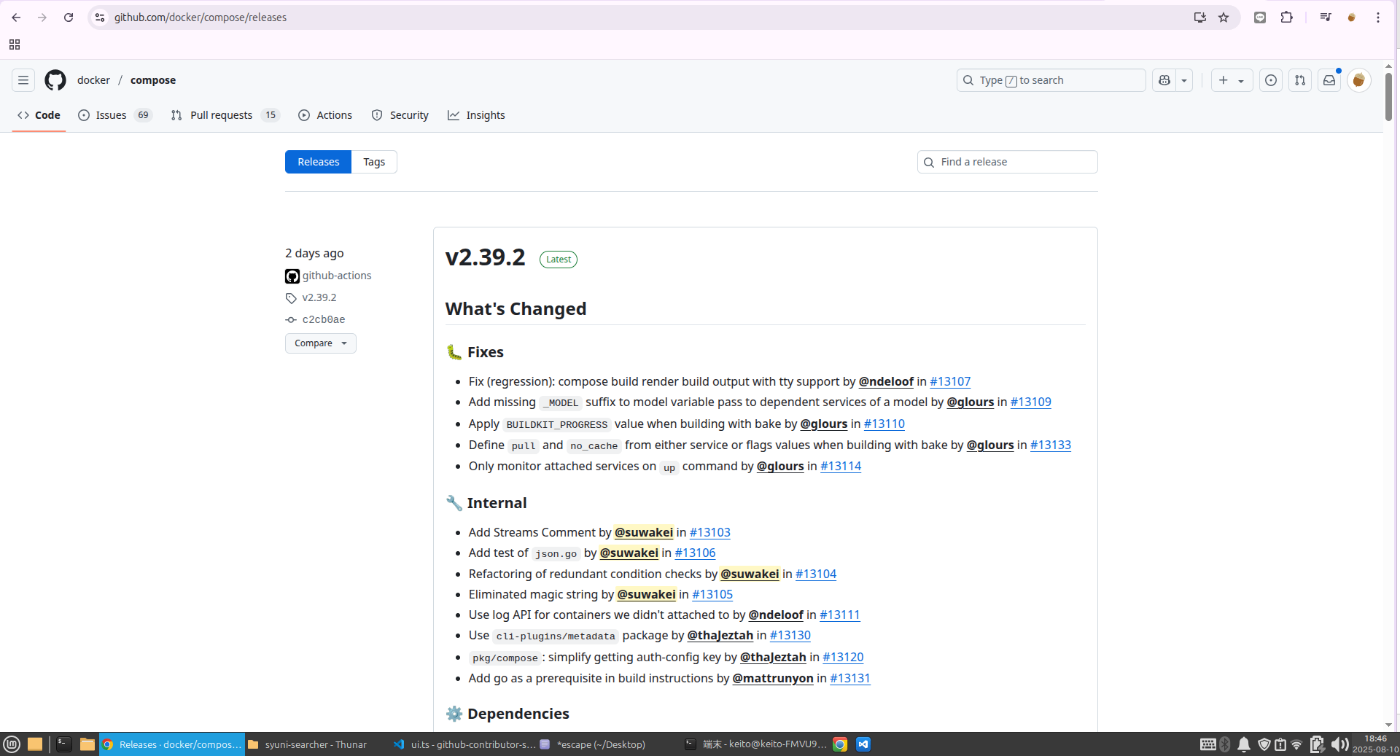This screenshot has width=1400, height=756.
Task: Open the Pull requests icon in GitHub header
Action: pos(1299,80)
